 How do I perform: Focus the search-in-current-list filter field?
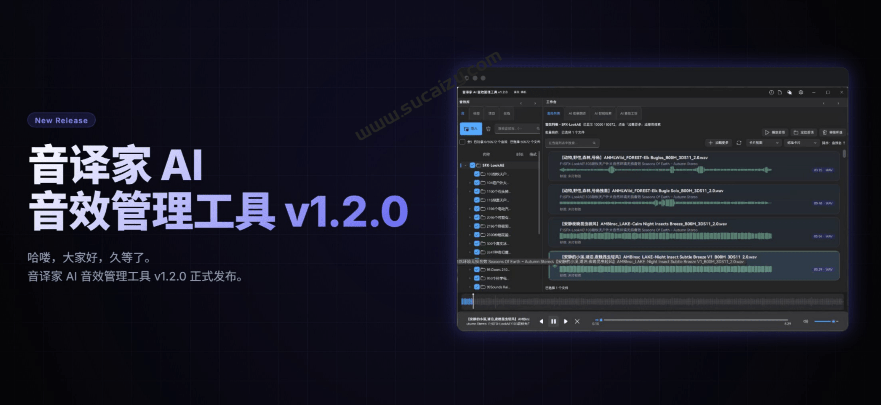(x=572, y=143)
